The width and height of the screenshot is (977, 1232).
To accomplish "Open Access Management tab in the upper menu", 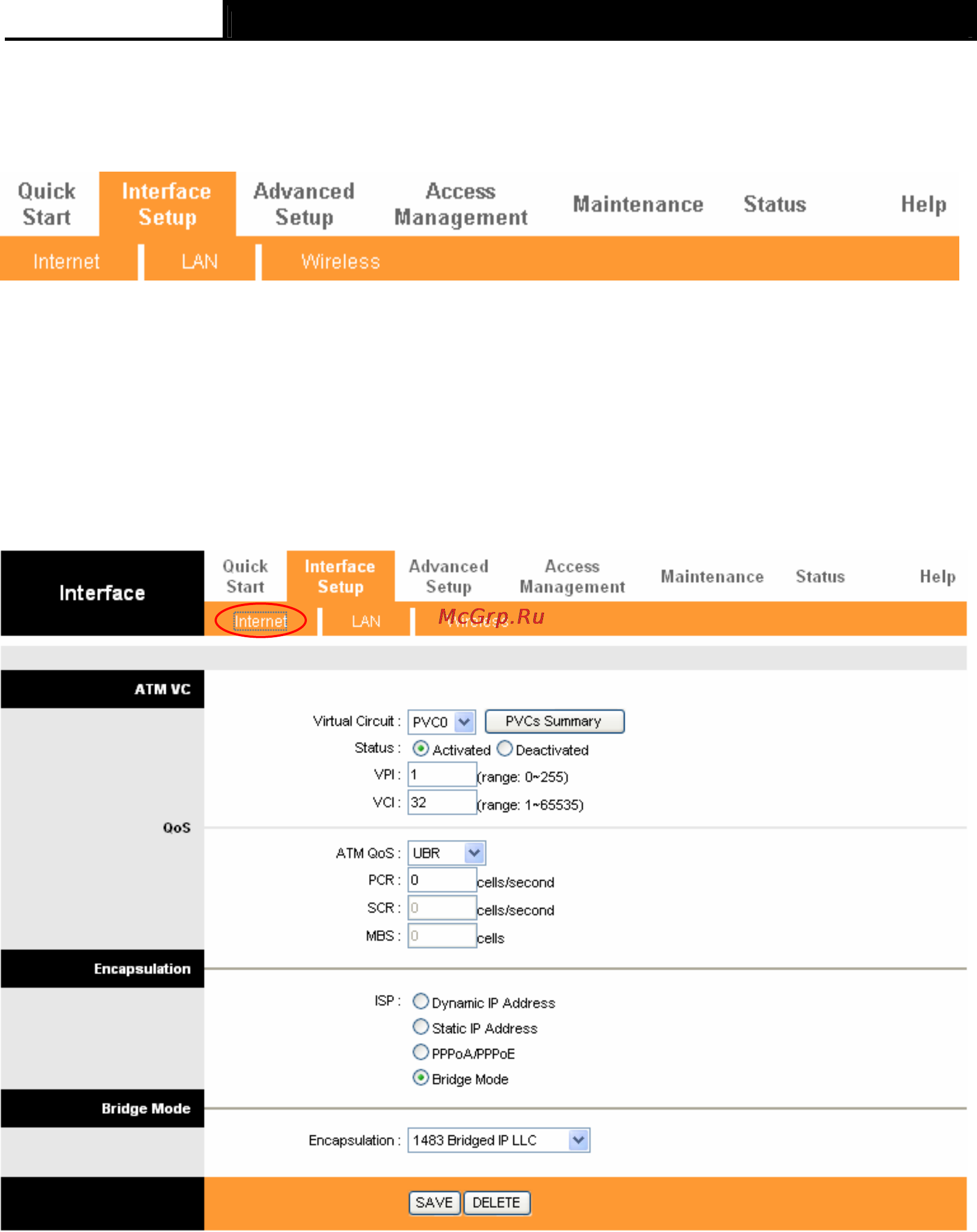I will (461, 204).
